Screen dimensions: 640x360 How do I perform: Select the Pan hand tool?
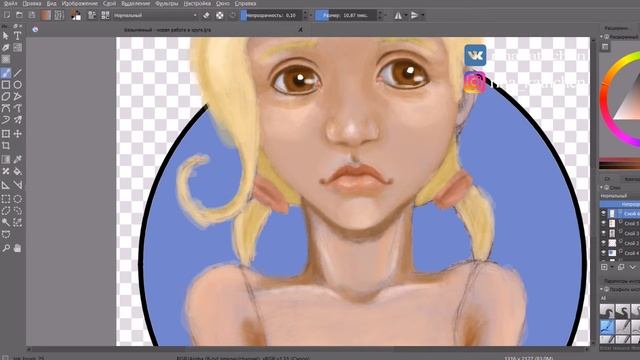18,248
